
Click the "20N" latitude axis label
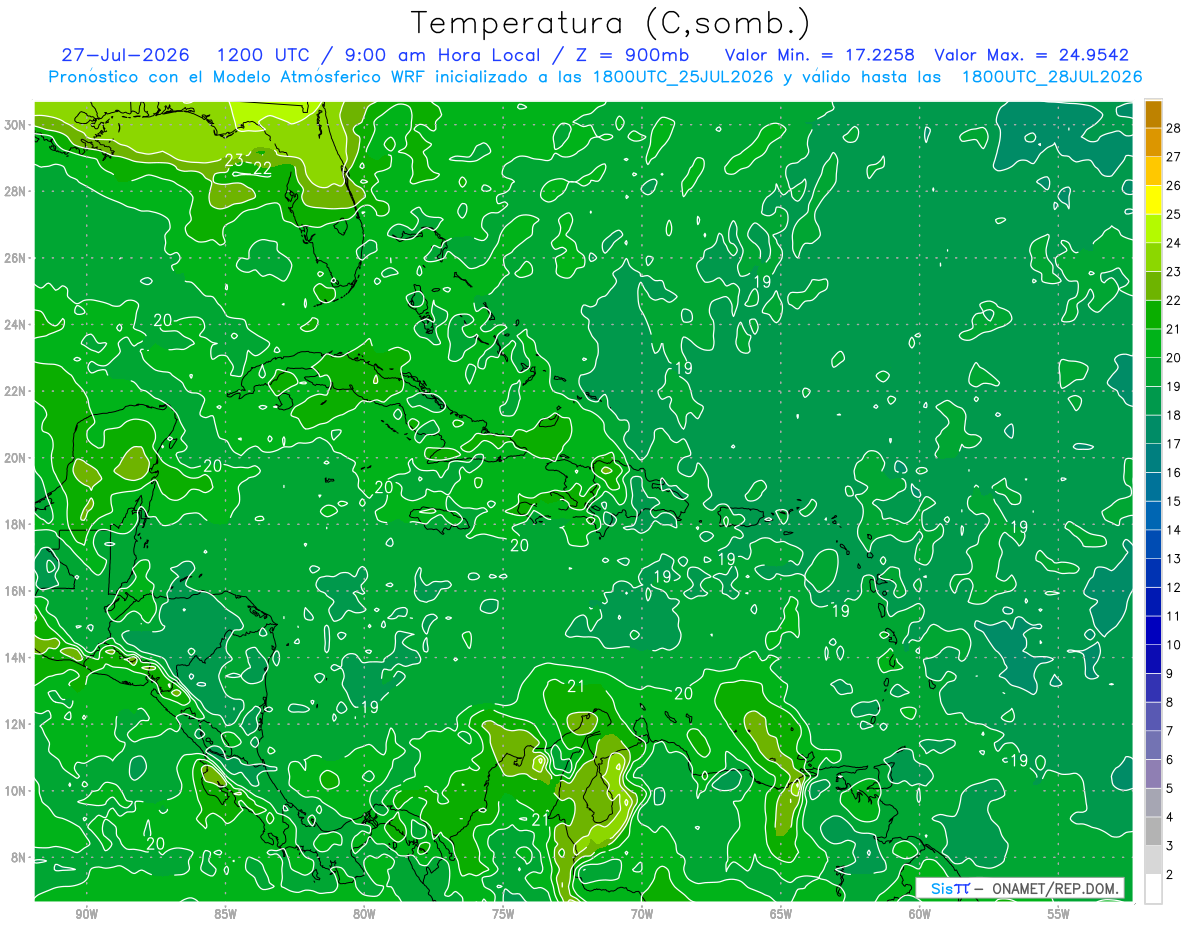(x=16, y=457)
